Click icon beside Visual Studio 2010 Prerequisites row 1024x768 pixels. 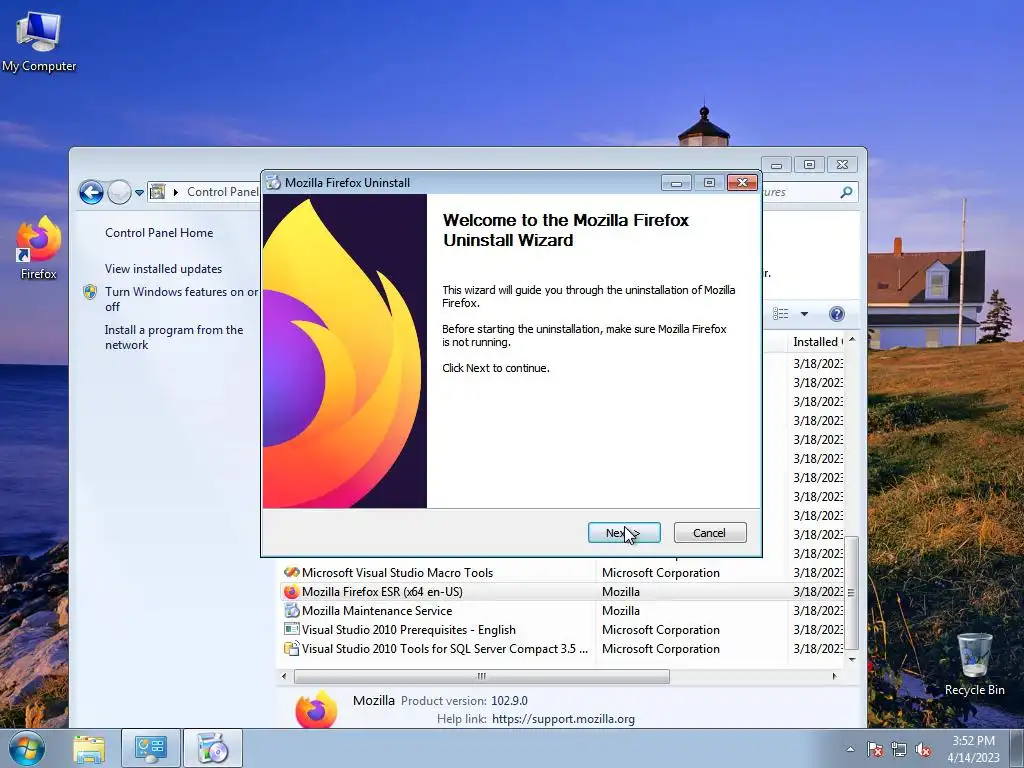pyautogui.click(x=291, y=630)
